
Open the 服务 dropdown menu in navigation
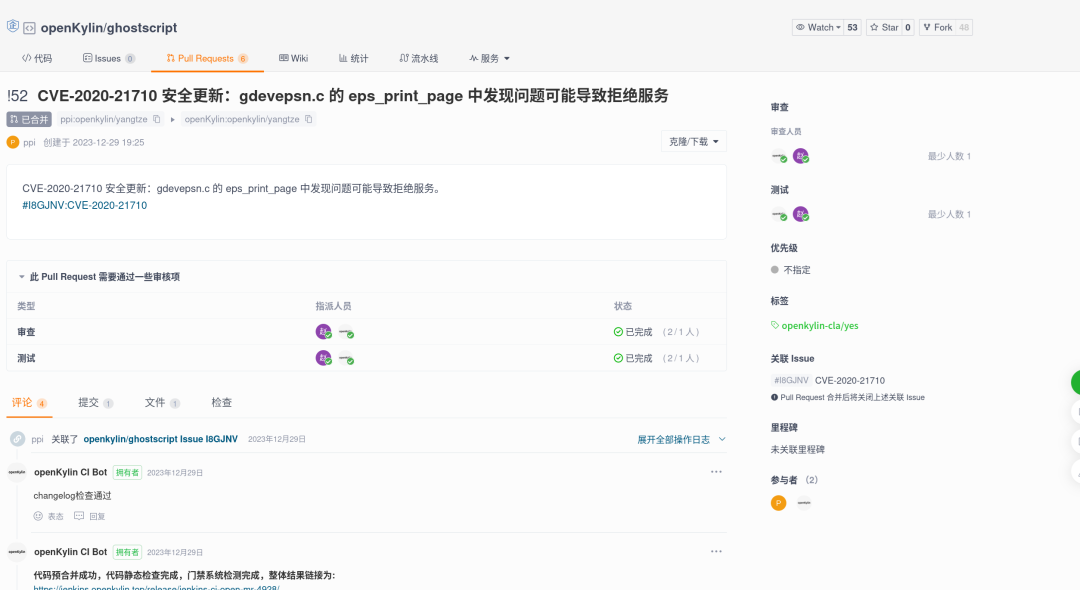point(489,59)
